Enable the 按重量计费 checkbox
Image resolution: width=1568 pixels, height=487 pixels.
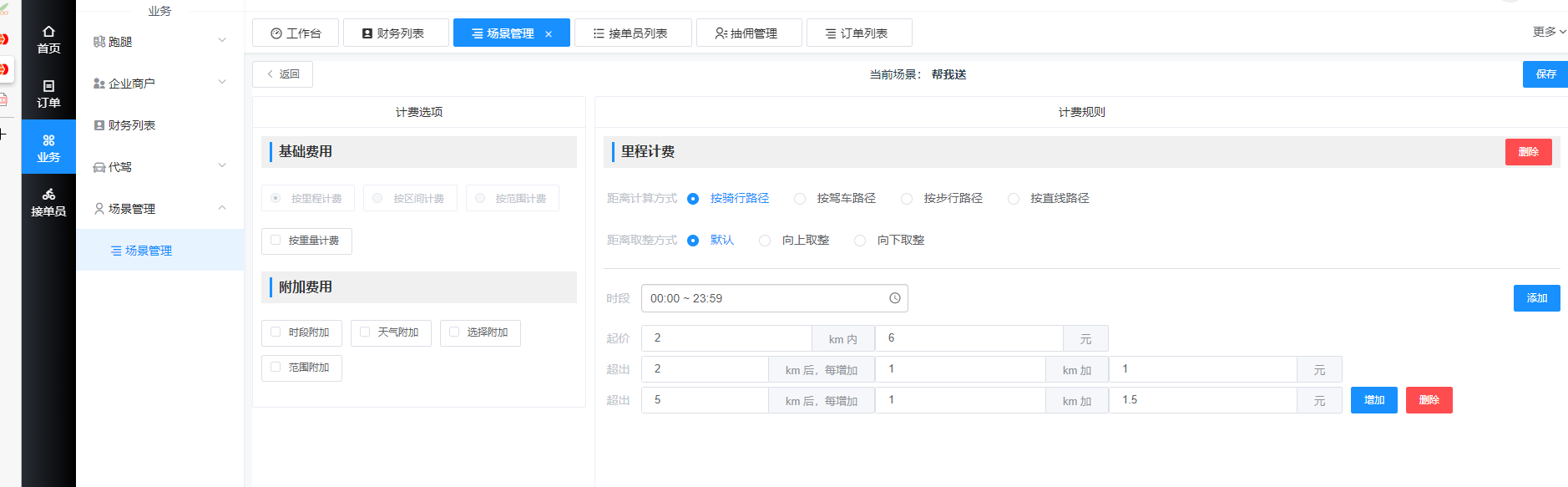click(x=276, y=241)
